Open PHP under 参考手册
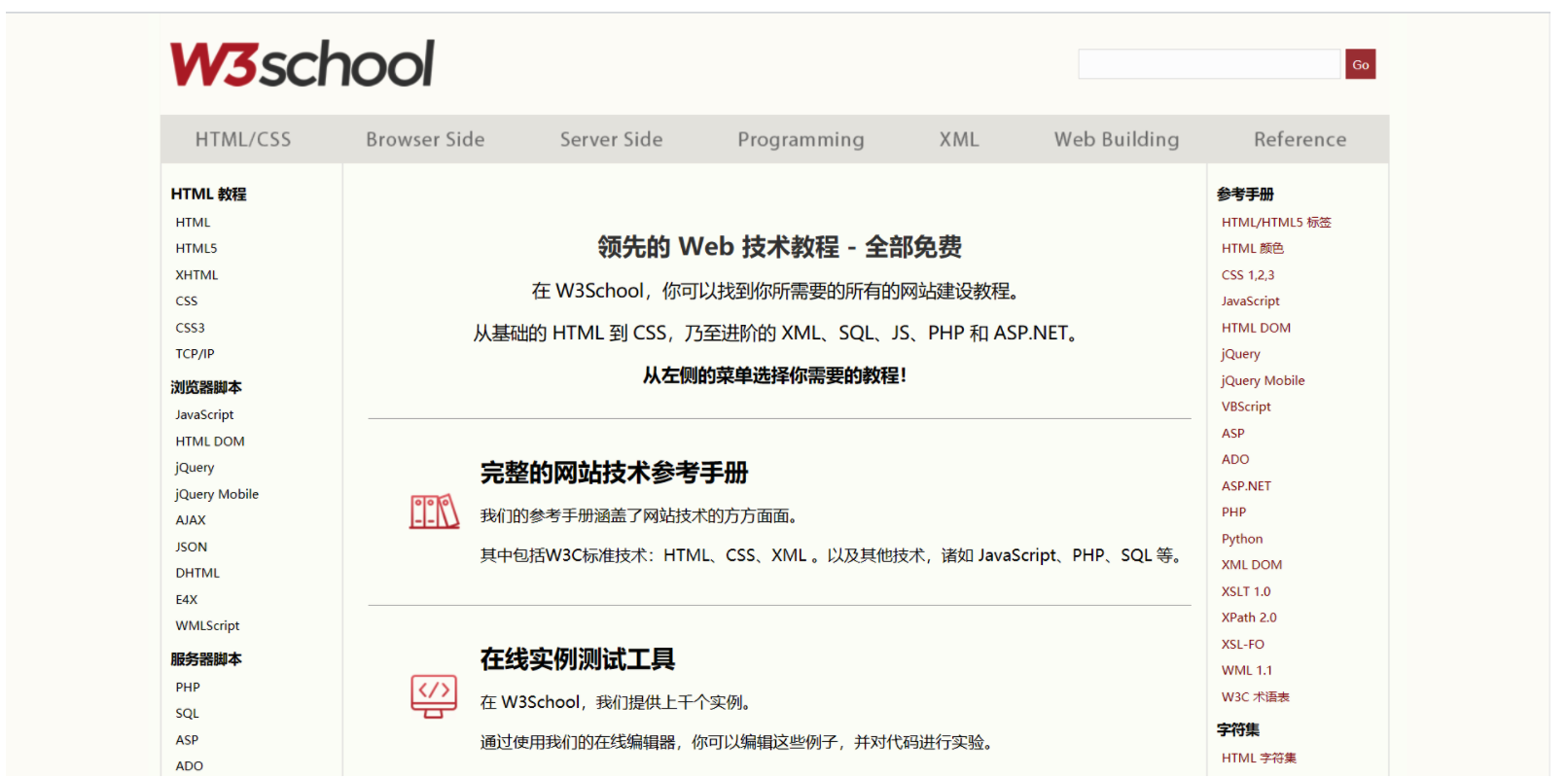 (1233, 513)
